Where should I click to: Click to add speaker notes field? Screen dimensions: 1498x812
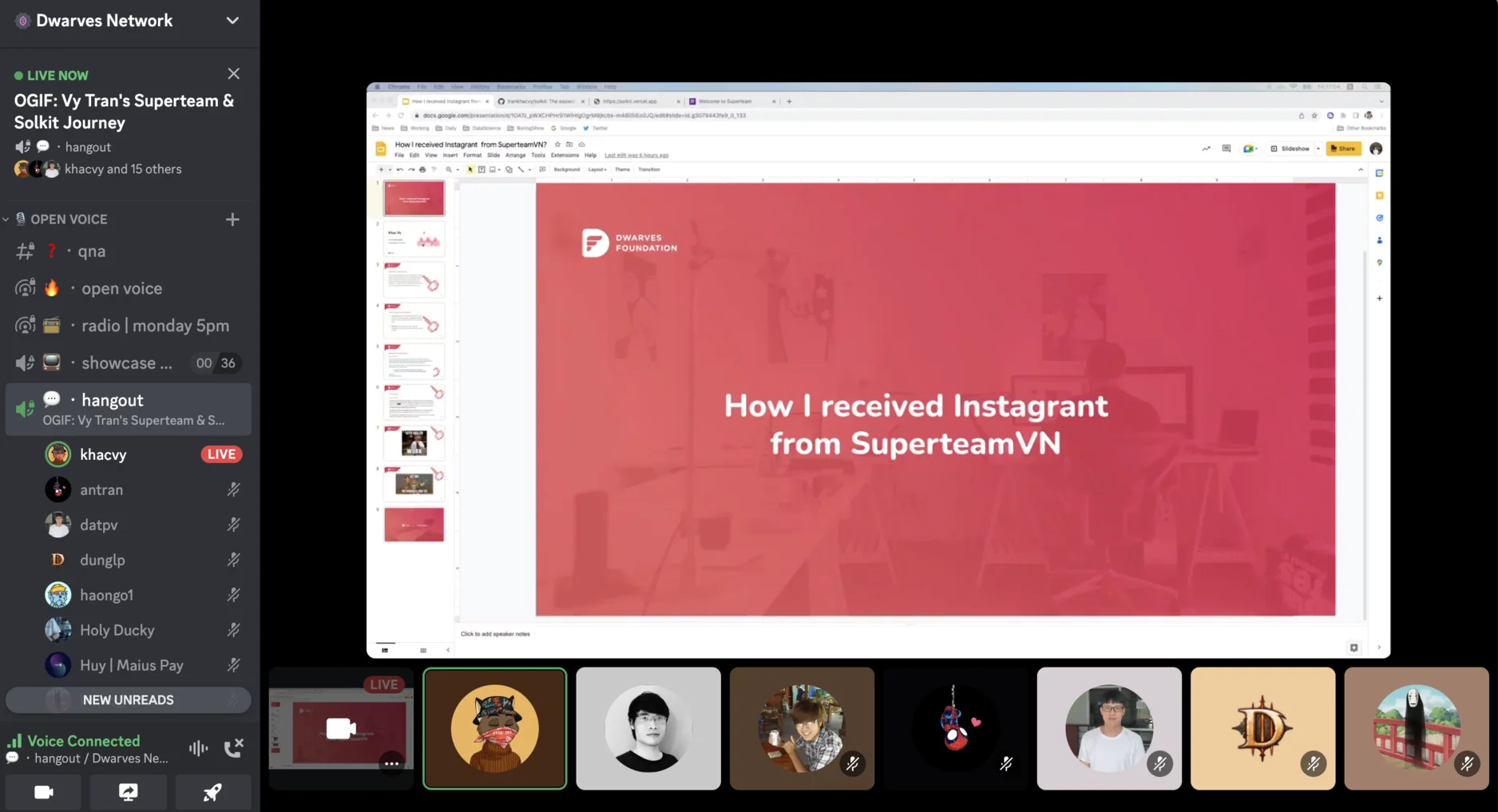coord(495,634)
